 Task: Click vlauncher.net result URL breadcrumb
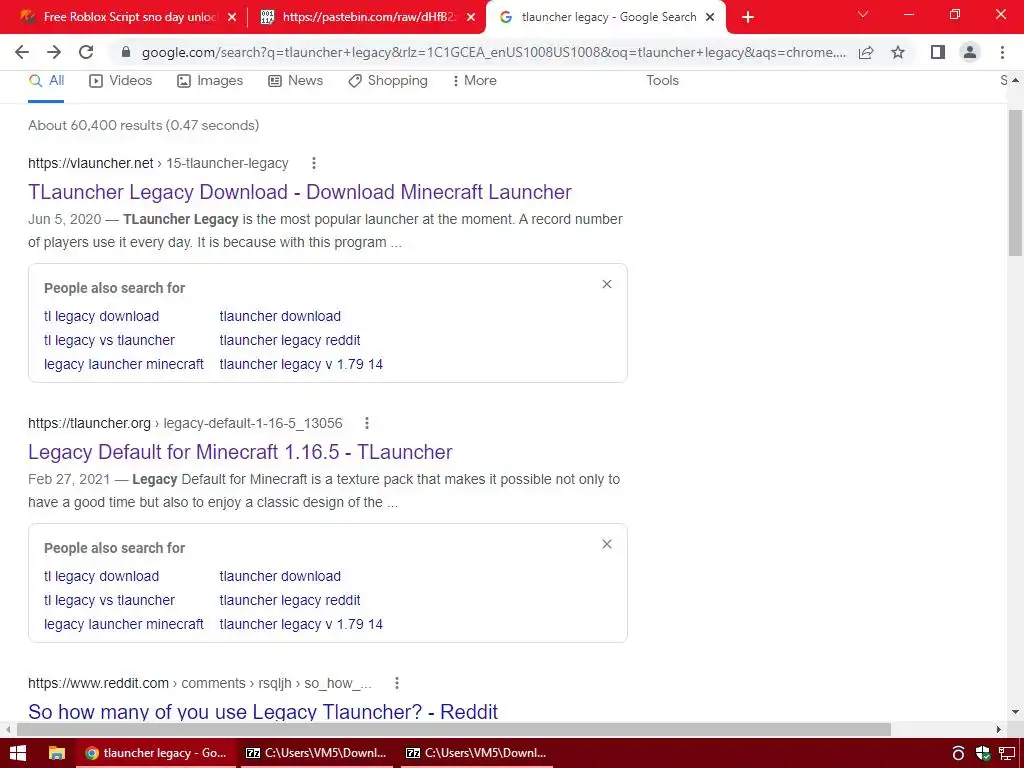pos(158,163)
